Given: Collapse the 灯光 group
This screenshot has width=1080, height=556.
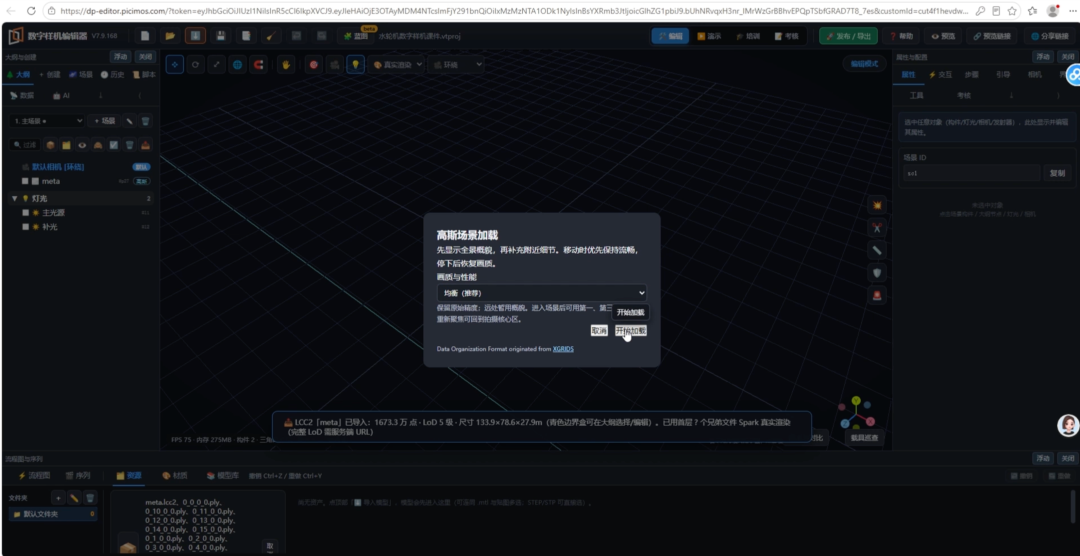Looking at the screenshot, I should pyautogui.click(x=14, y=198).
